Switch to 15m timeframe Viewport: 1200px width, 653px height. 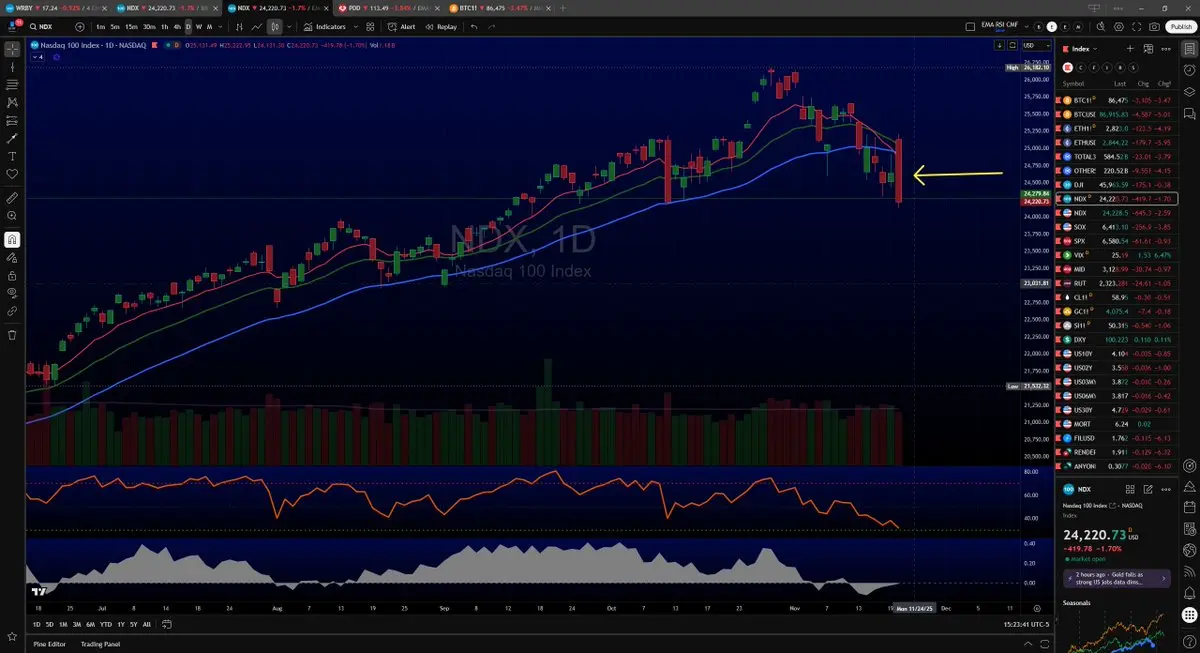131,27
